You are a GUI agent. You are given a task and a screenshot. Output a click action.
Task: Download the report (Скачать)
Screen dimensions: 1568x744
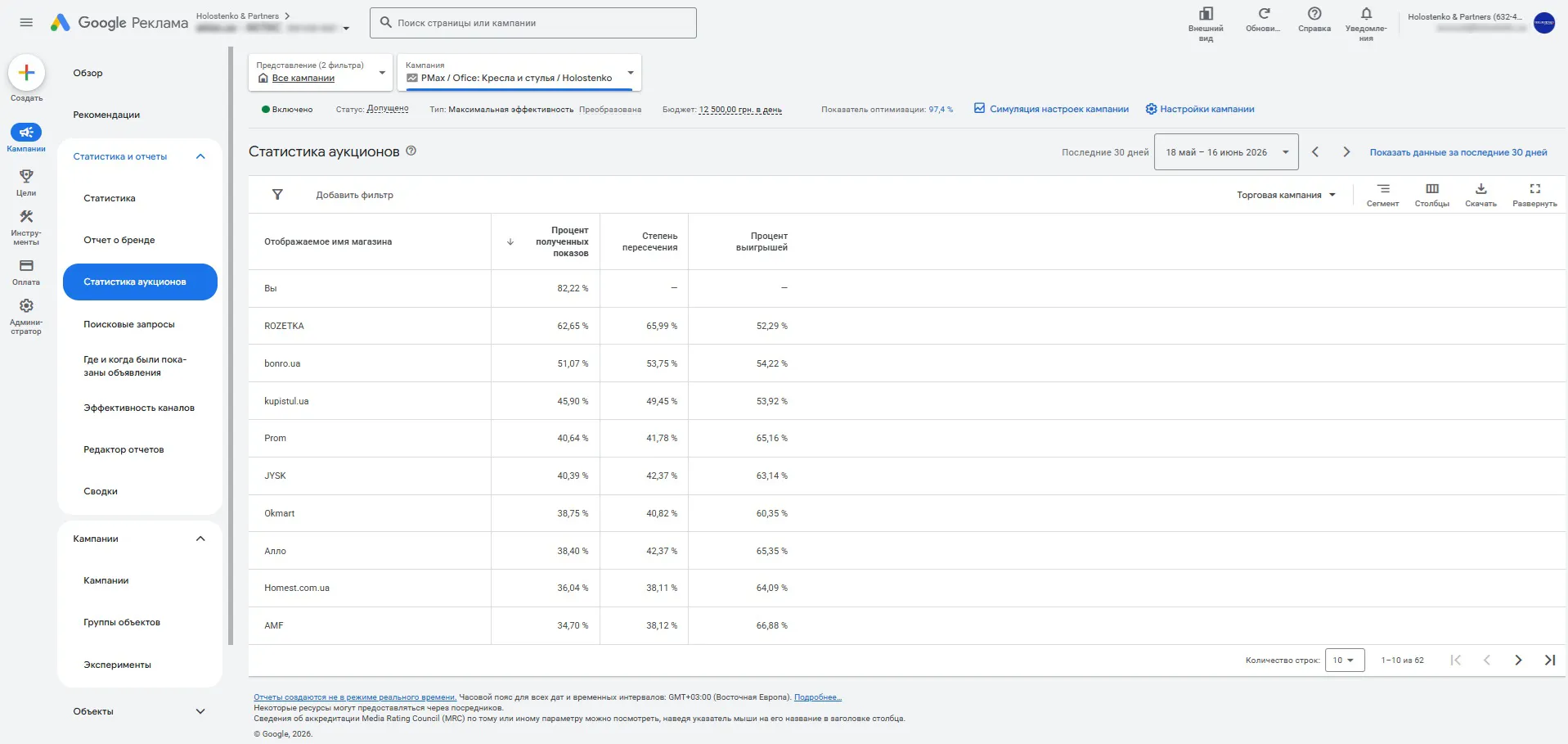click(1480, 195)
